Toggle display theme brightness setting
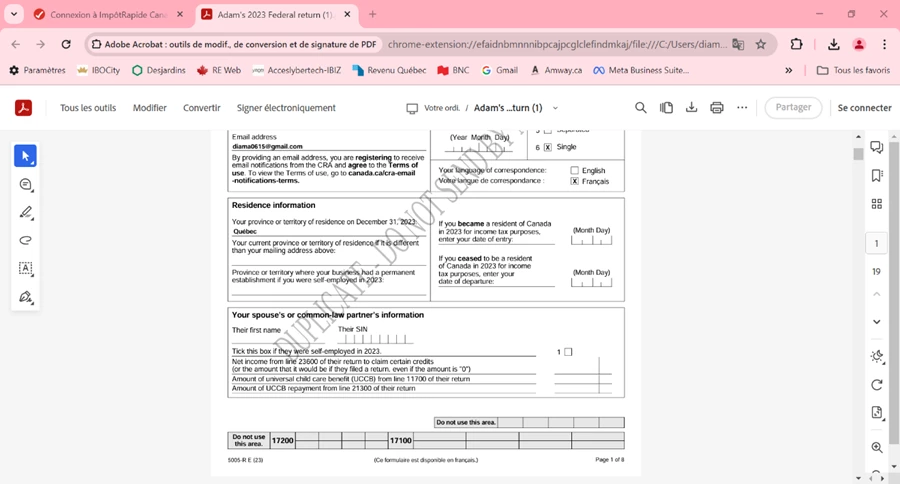The height and width of the screenshot is (484, 900). click(x=876, y=357)
